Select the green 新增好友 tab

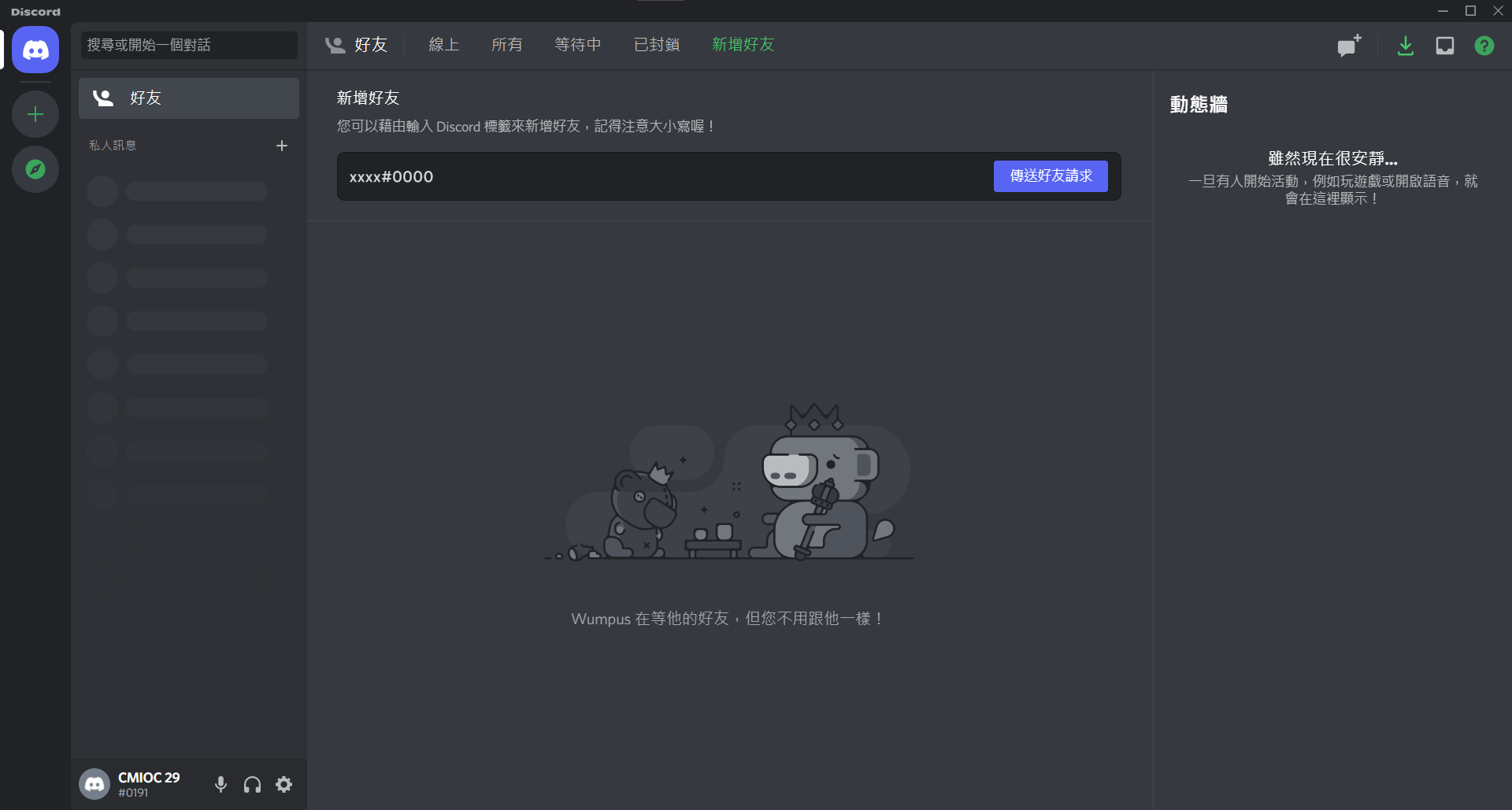[x=743, y=45]
